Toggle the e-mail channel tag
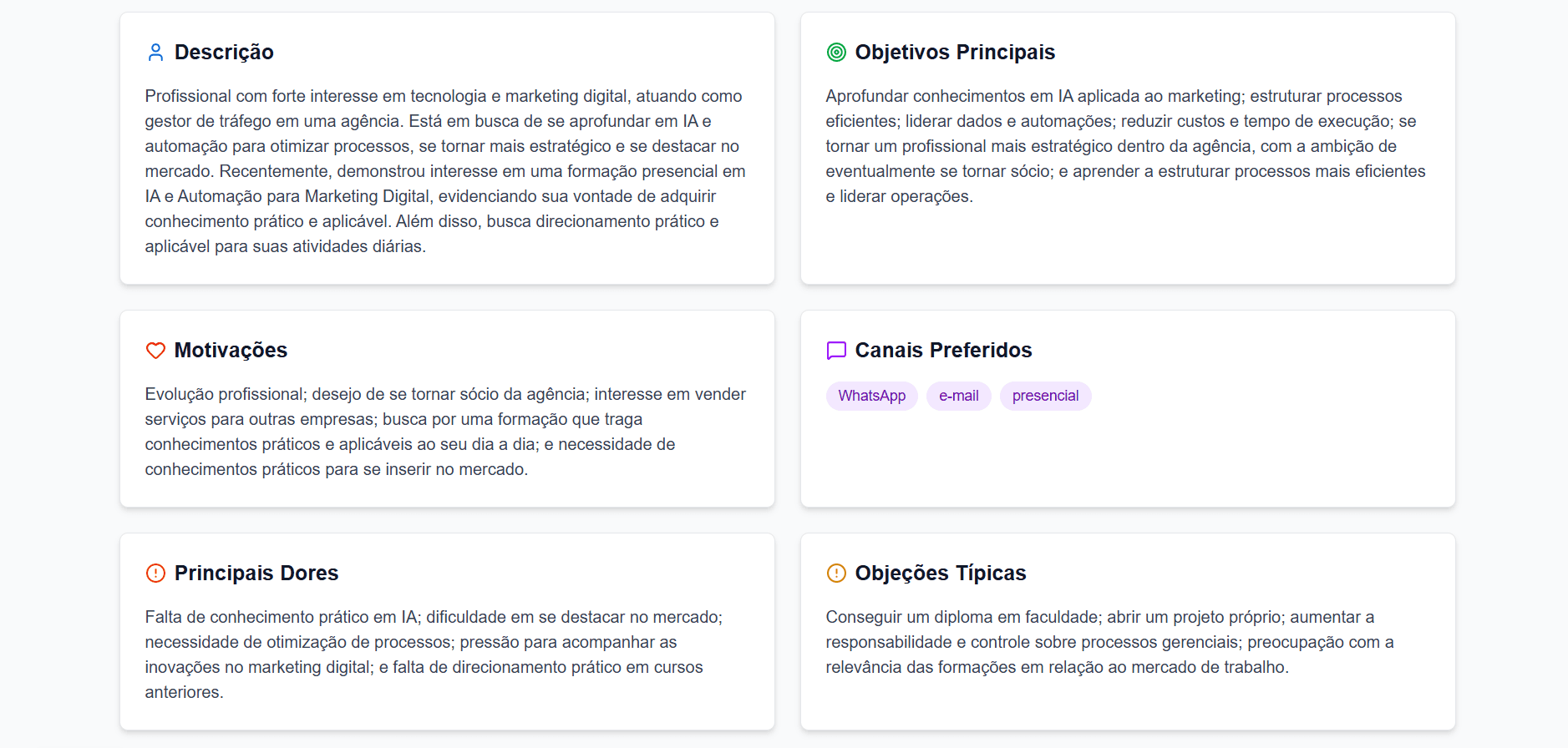The image size is (1568, 748). 958,396
